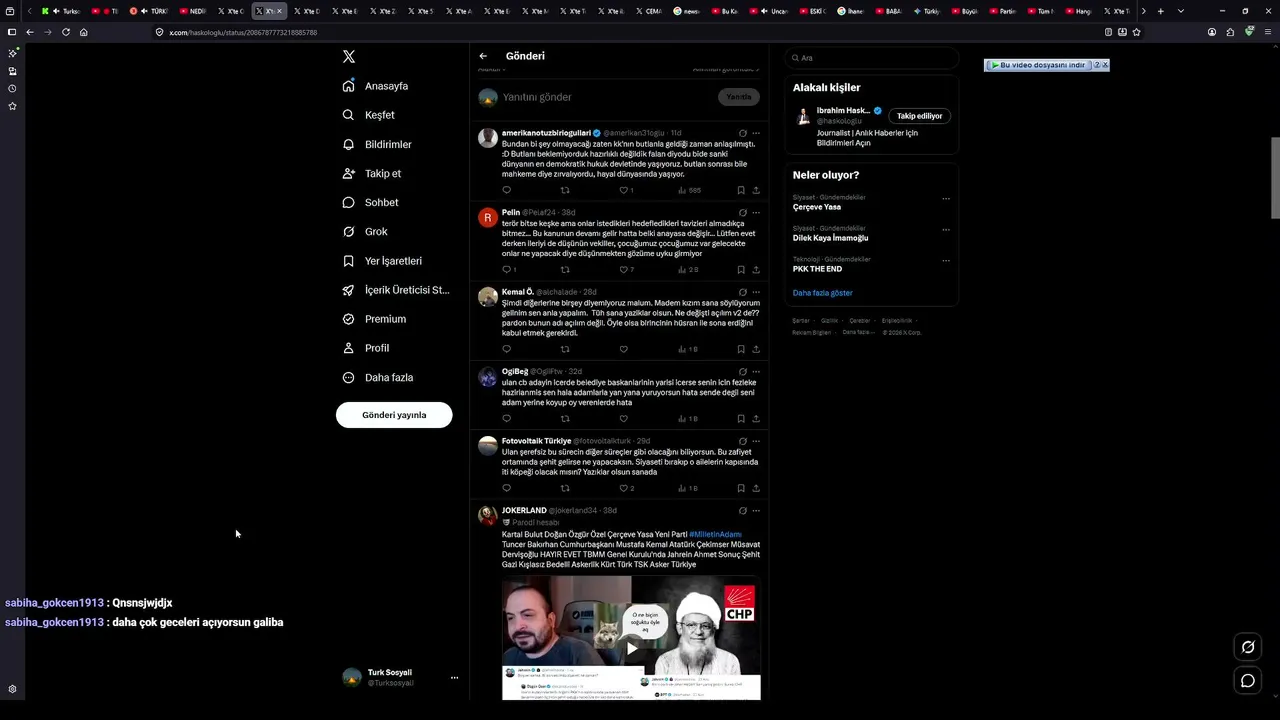Open more options on OgiBeğ's post
1280x720 pixels.
756,372
